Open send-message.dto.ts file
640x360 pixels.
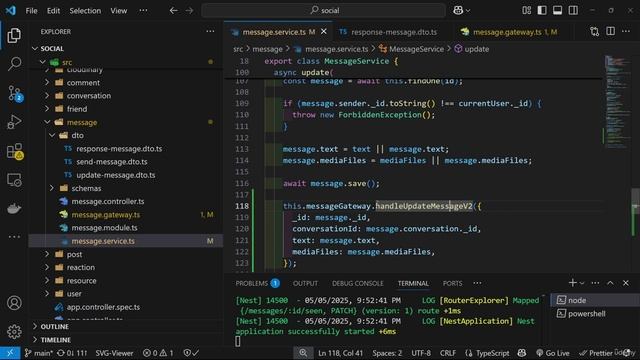pos(112,162)
